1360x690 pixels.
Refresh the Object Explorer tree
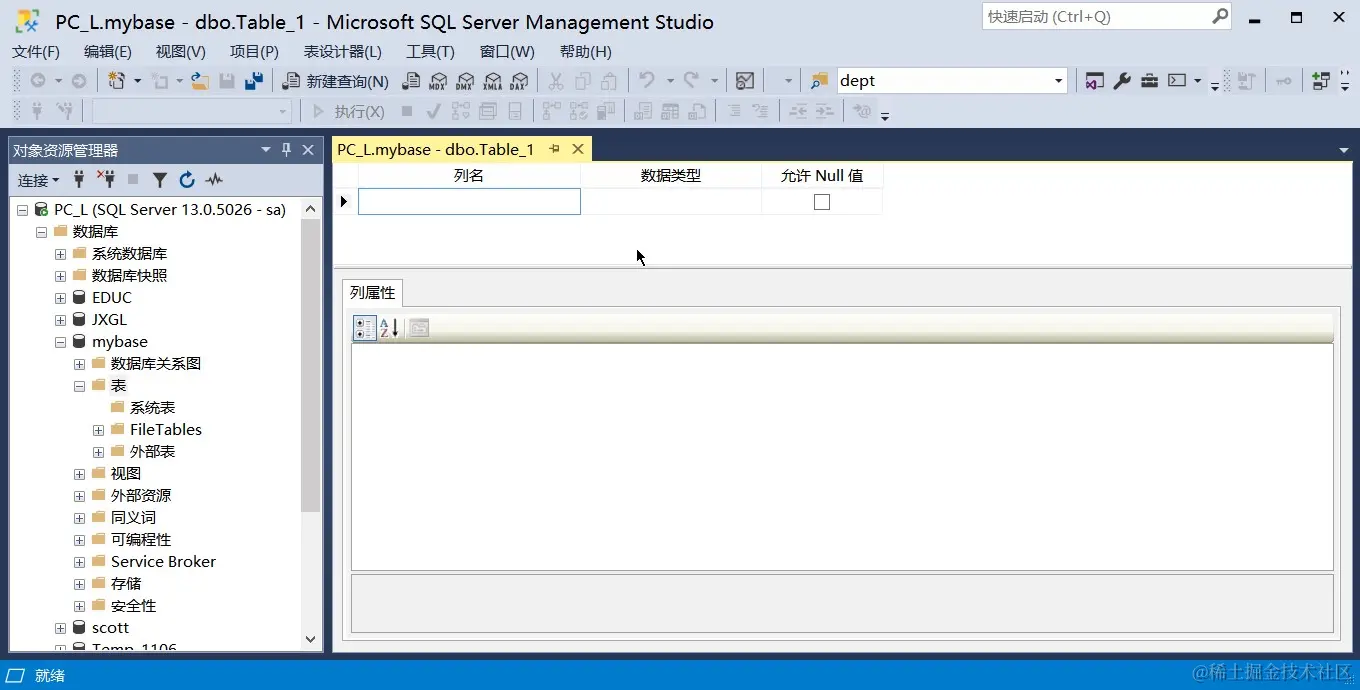tap(186, 180)
